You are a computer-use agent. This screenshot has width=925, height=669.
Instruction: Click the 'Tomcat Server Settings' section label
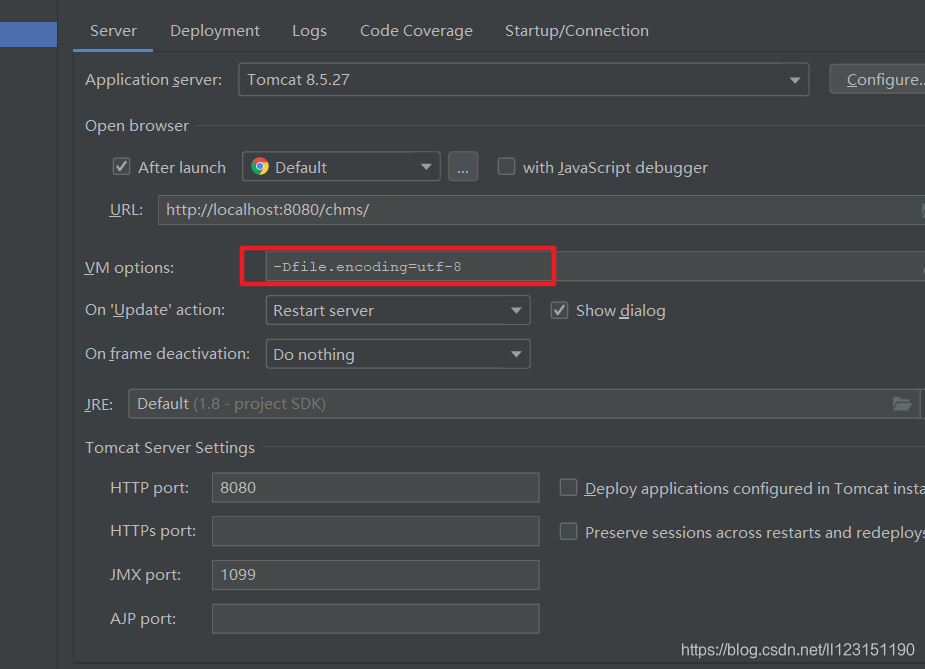tap(170, 448)
